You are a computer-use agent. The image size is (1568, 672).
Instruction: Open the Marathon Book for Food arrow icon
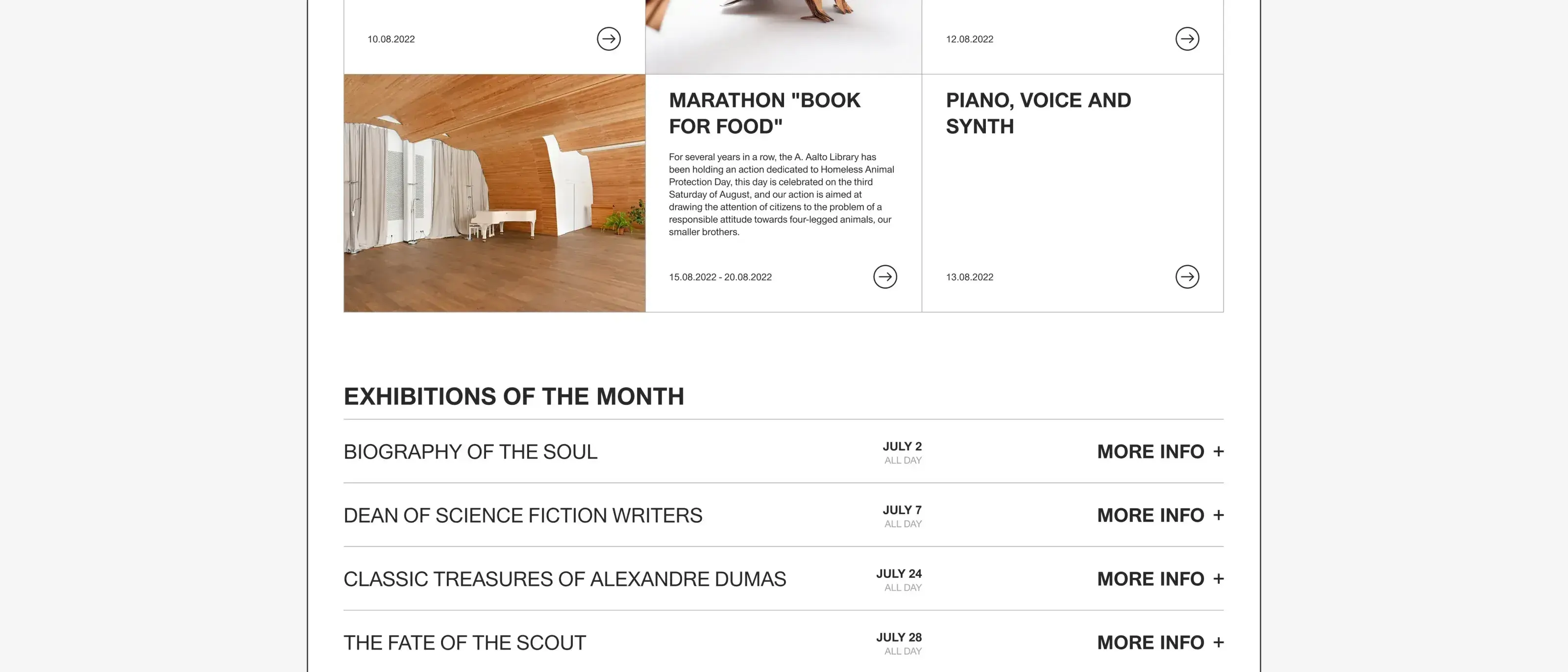pos(885,276)
